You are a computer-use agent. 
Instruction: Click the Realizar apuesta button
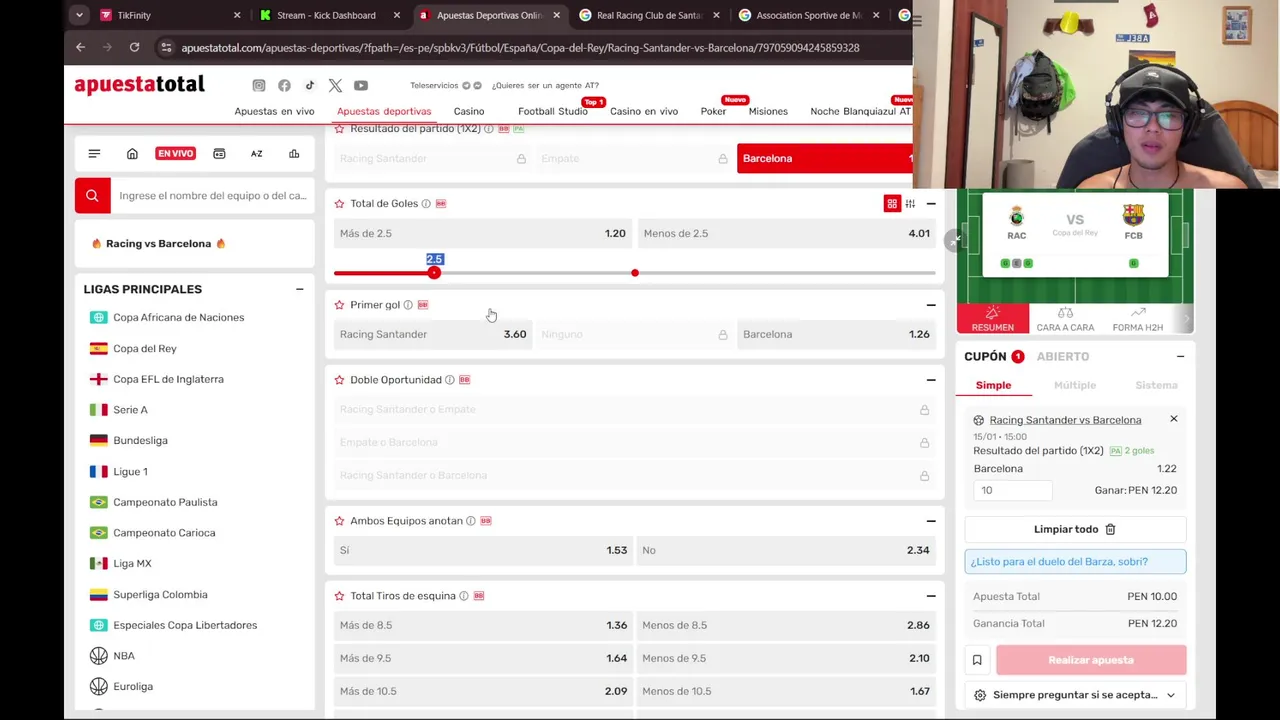coord(1091,660)
